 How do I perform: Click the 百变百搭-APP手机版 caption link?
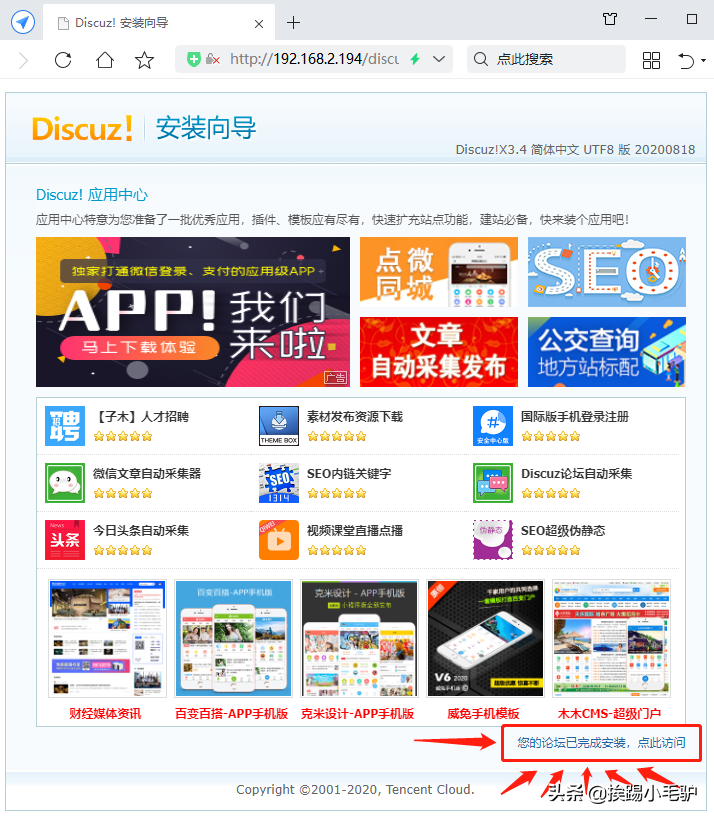click(x=231, y=713)
